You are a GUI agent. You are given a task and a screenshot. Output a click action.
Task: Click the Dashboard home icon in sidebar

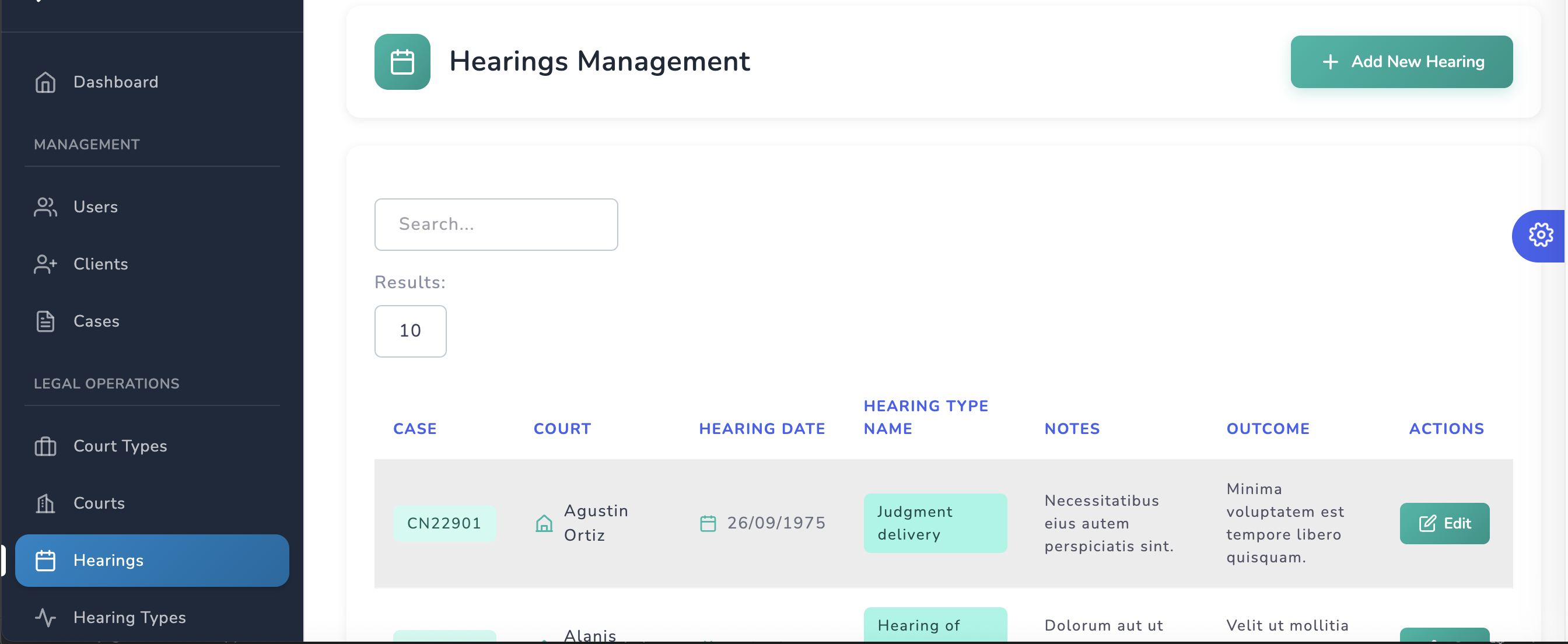(x=45, y=82)
